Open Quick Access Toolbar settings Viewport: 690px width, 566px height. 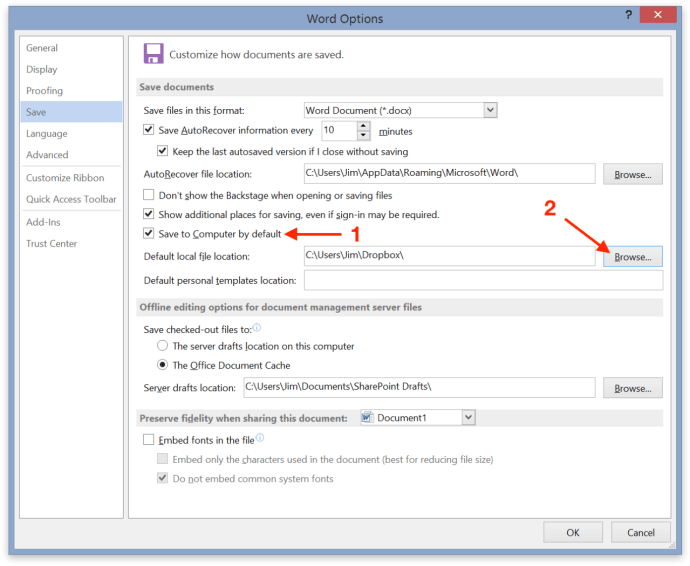pyautogui.click(x=71, y=199)
